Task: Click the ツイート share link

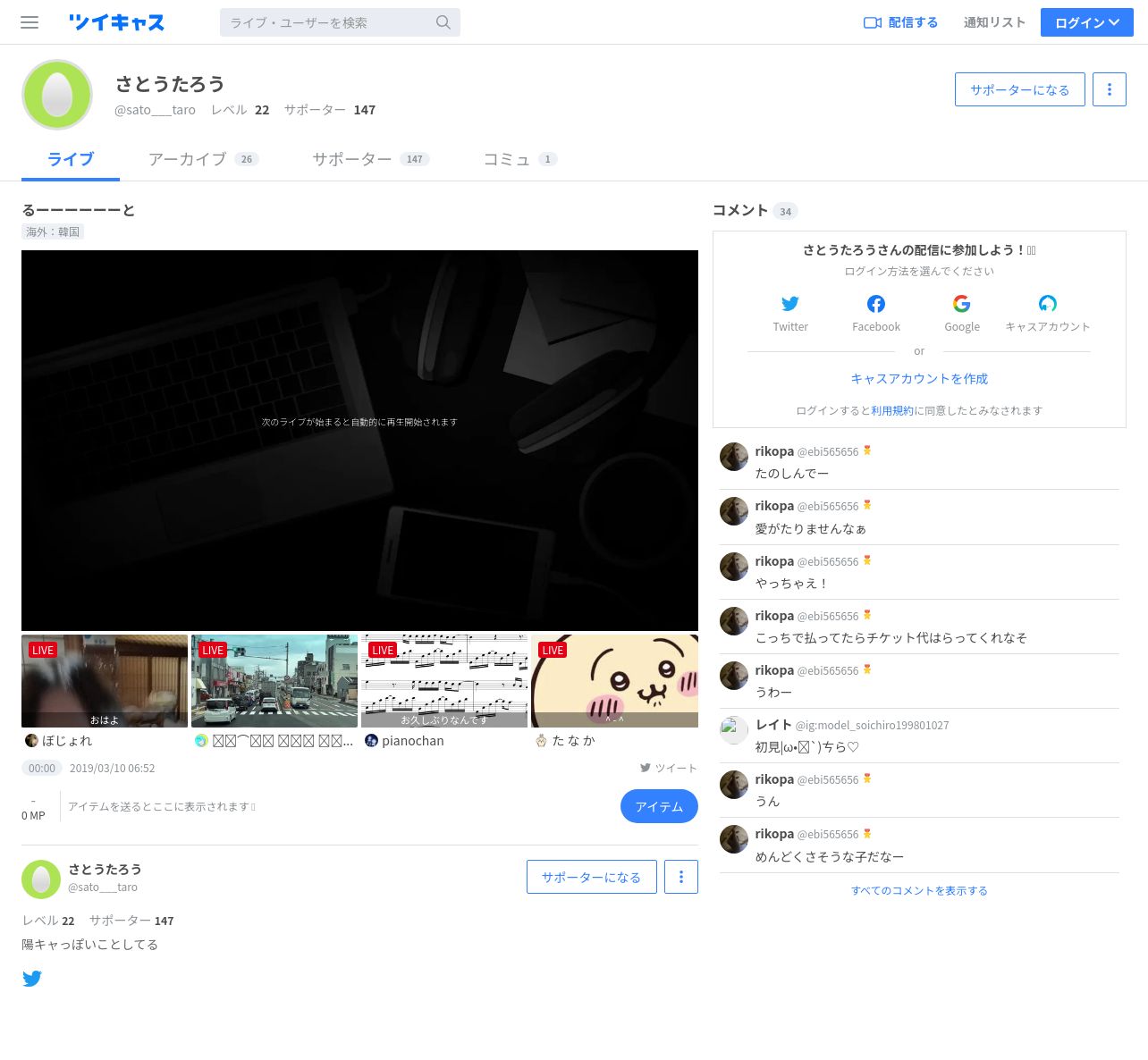Action: coord(668,768)
